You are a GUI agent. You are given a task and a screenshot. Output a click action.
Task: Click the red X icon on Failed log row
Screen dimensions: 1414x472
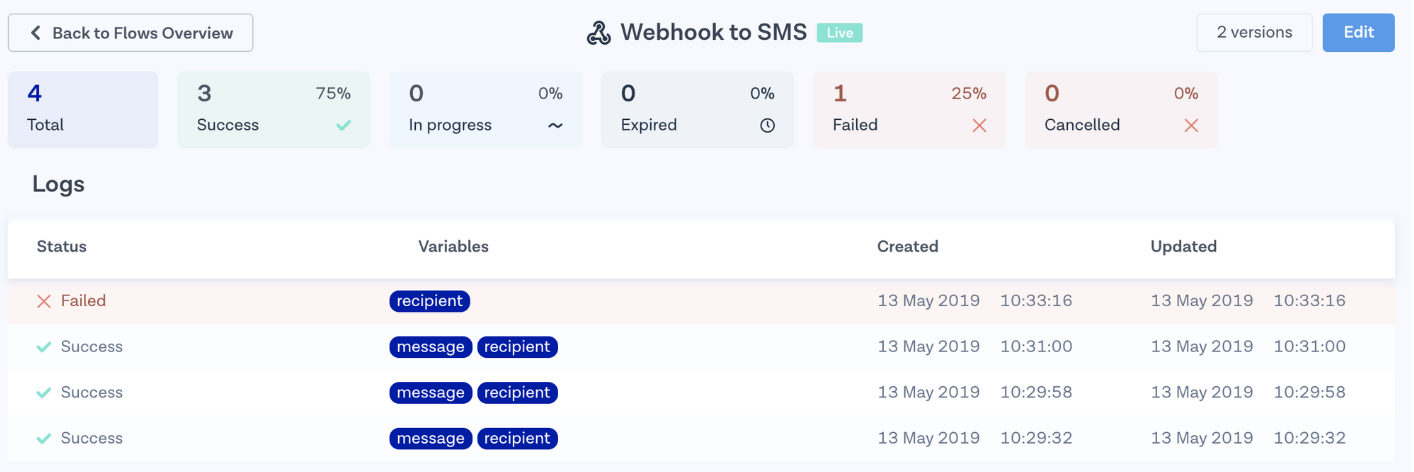click(x=44, y=301)
